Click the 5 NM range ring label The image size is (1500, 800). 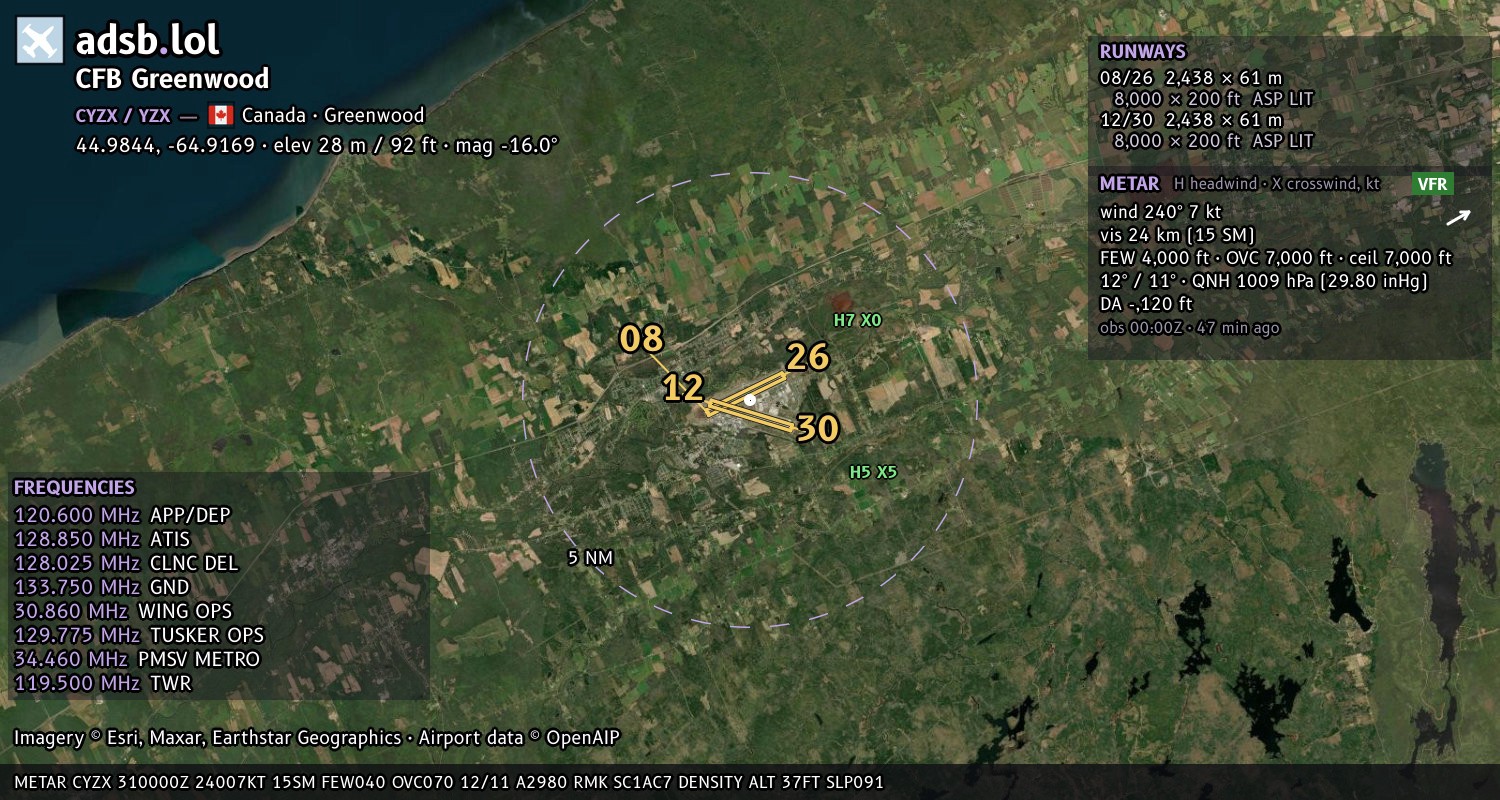point(590,558)
